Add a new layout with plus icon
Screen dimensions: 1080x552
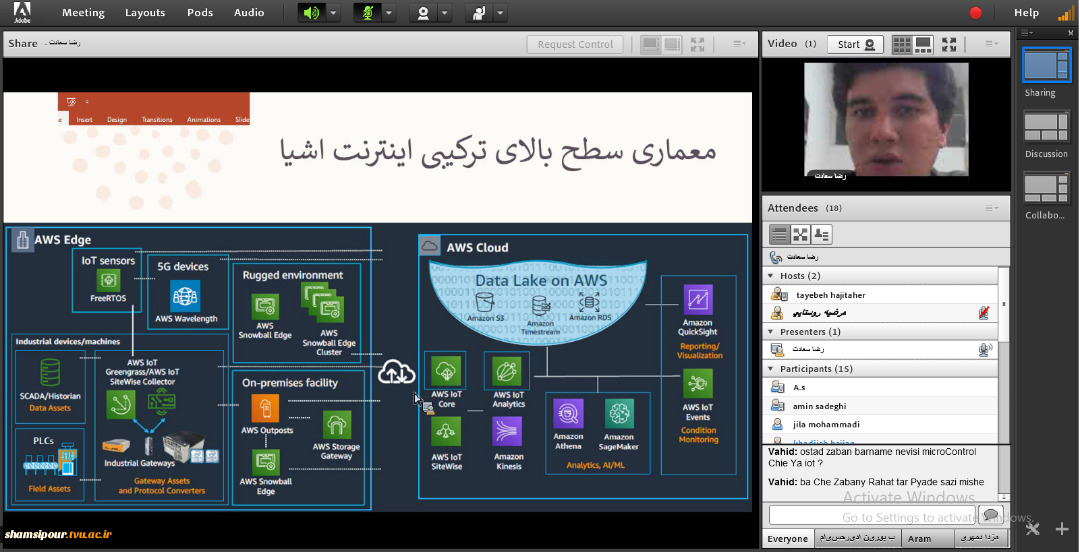coord(1061,529)
